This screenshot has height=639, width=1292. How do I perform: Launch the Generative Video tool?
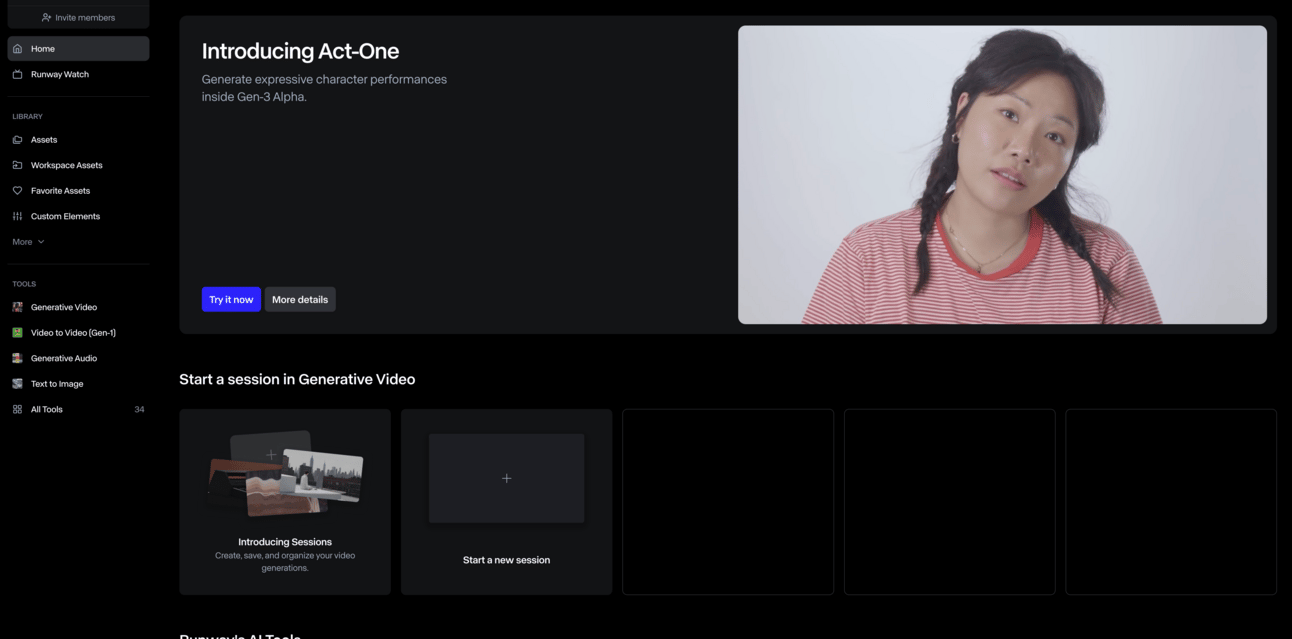point(78,307)
